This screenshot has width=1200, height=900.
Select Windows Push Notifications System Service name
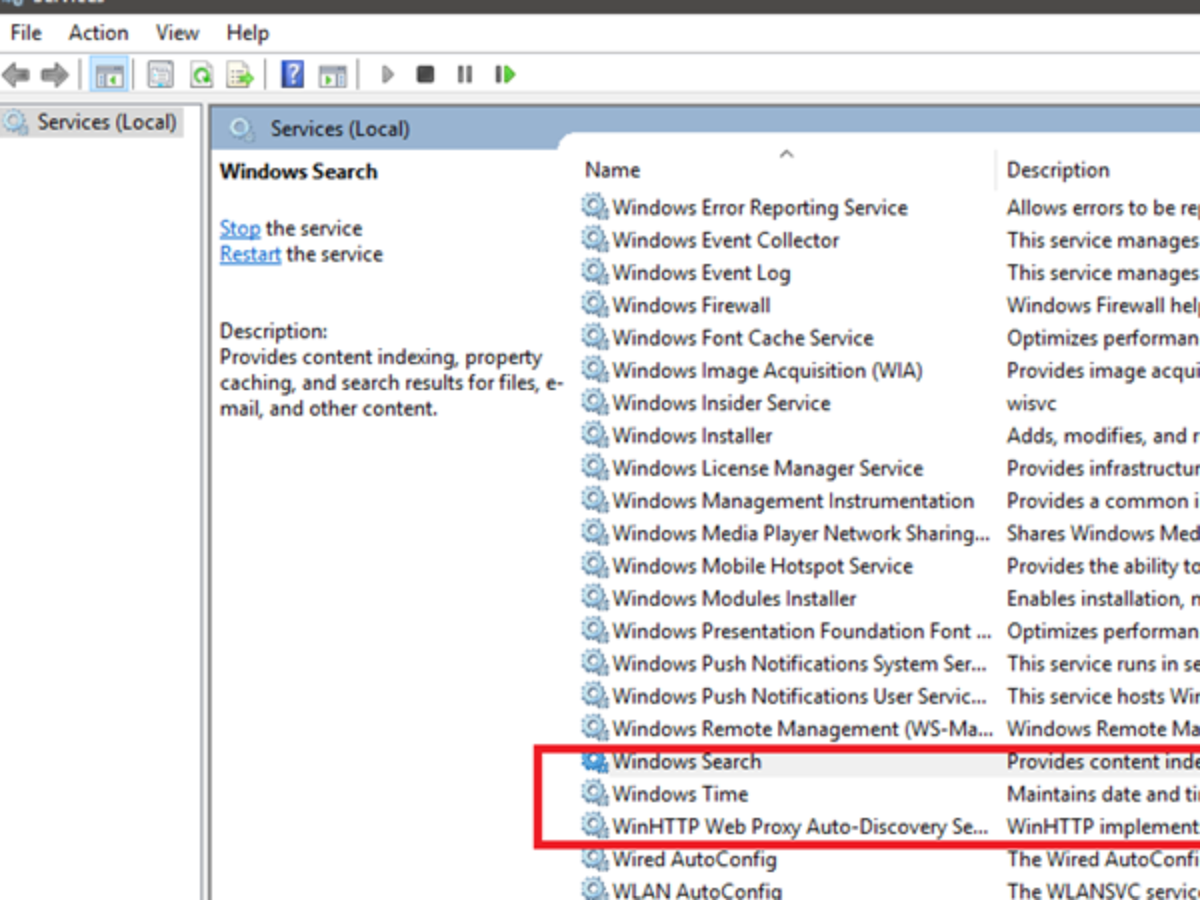click(800, 663)
